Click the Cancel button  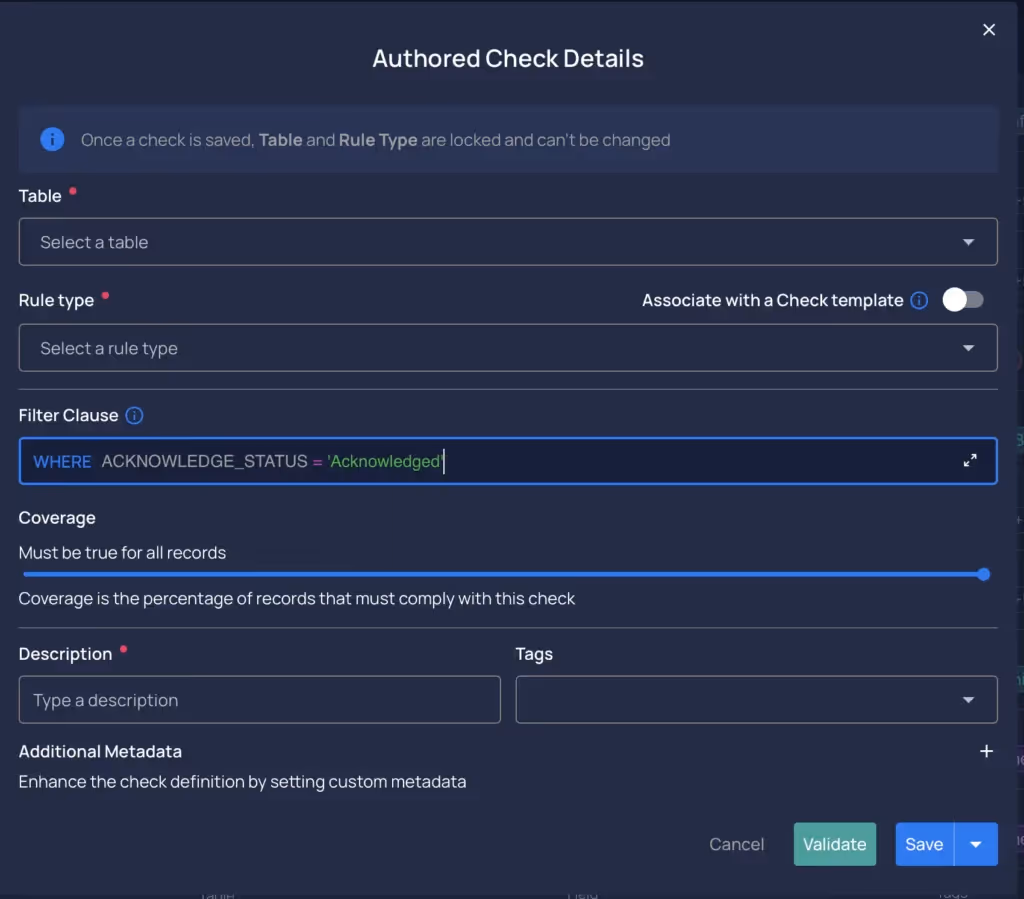coord(736,844)
